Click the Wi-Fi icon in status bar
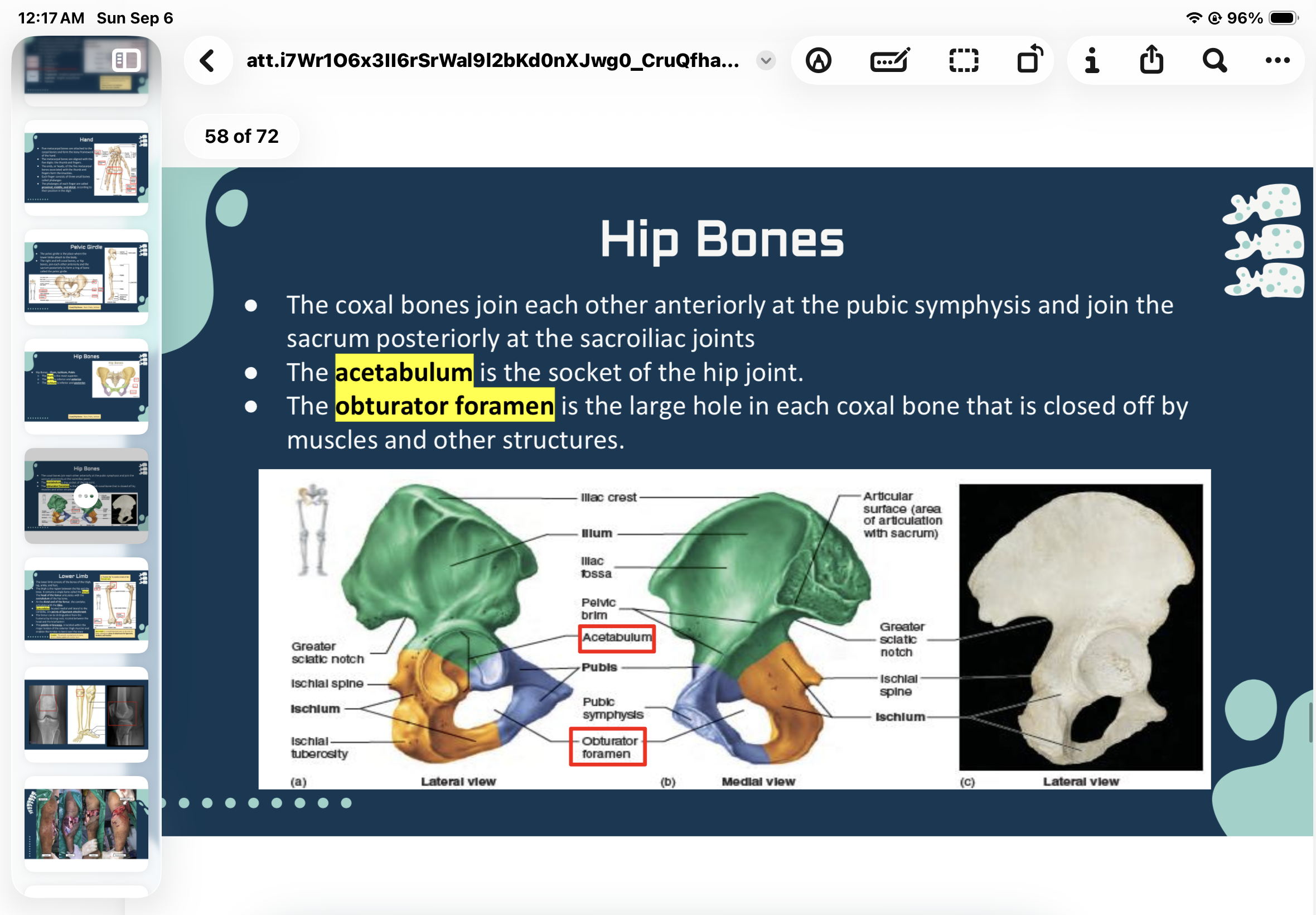 coord(1193,18)
